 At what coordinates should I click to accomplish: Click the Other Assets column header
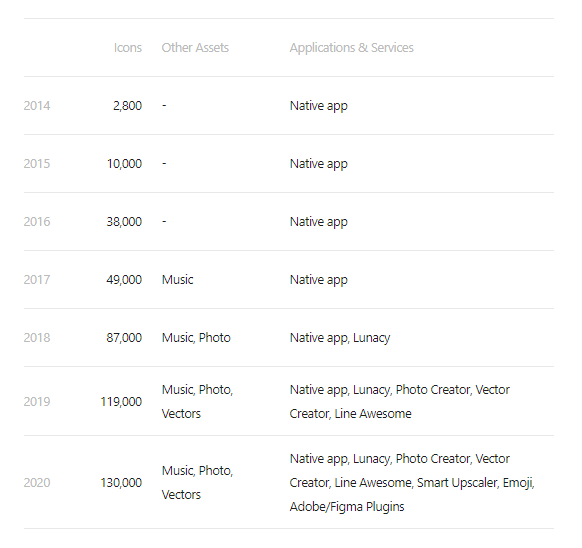point(195,48)
